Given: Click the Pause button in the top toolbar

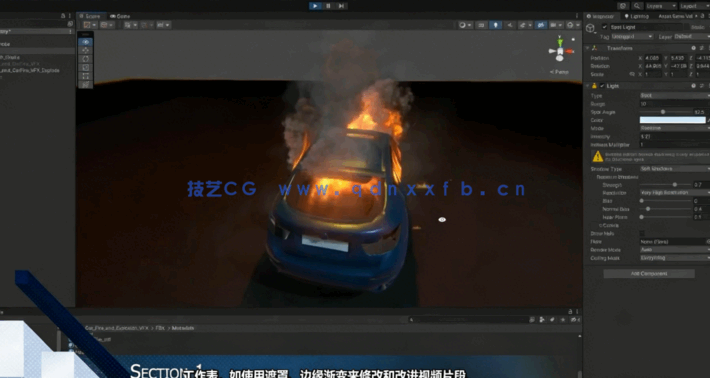Looking at the screenshot, I should point(328,6).
